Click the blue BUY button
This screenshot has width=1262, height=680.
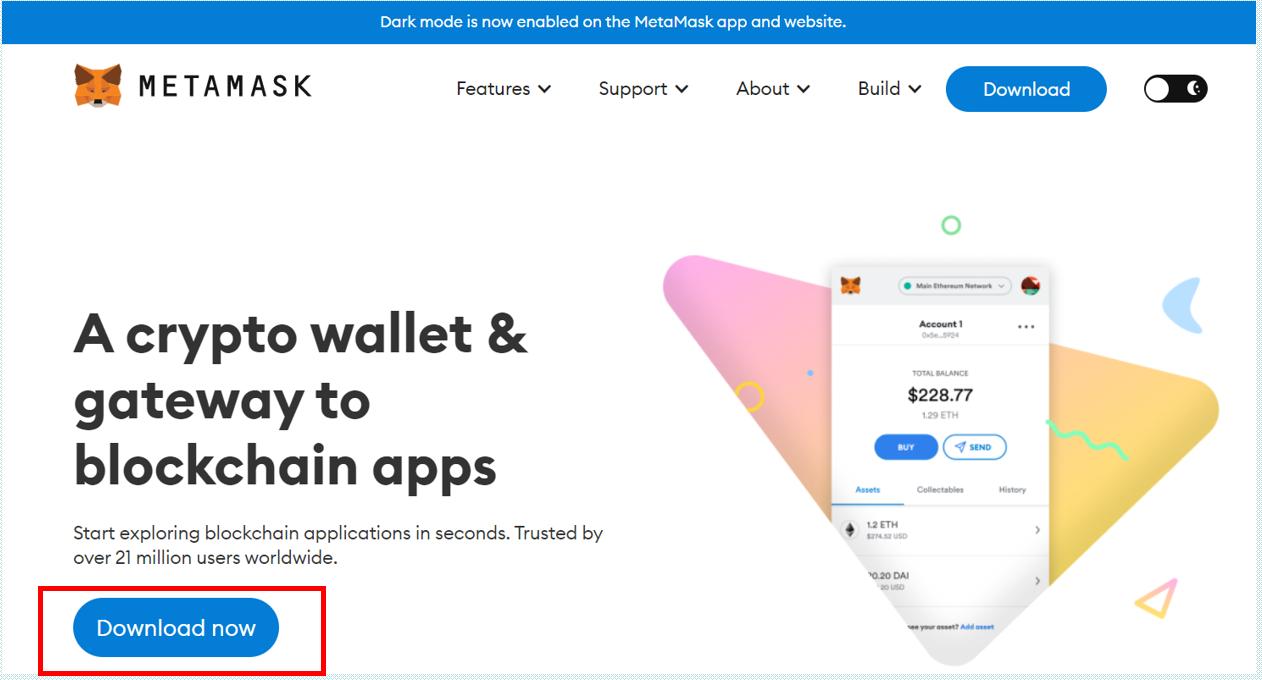point(906,447)
